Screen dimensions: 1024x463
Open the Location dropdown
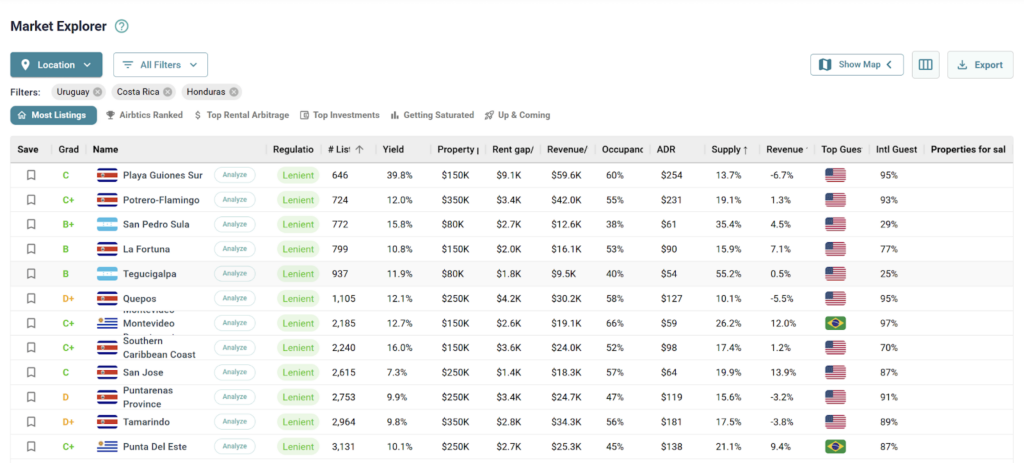(56, 65)
